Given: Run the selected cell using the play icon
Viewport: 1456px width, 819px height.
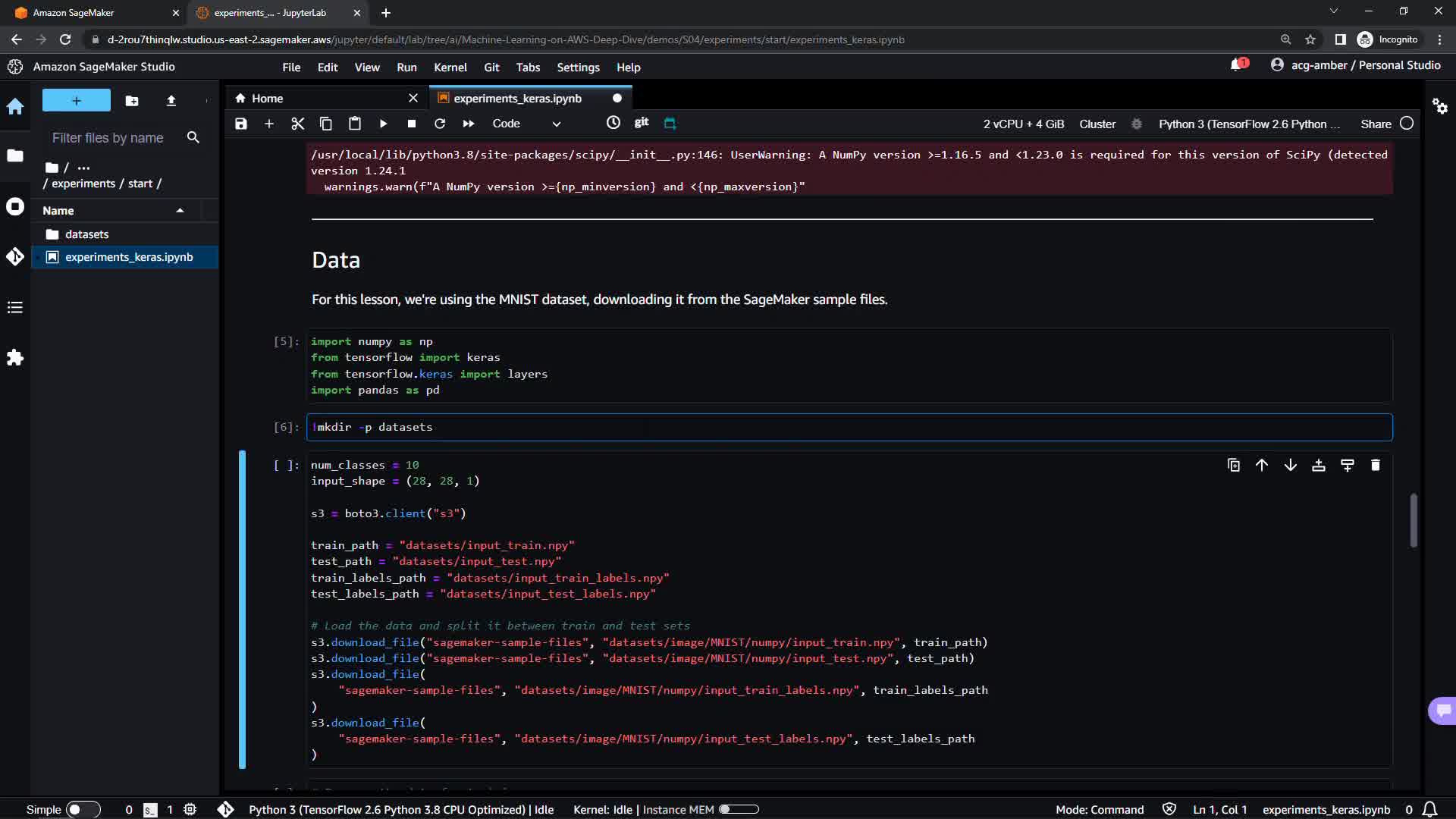Looking at the screenshot, I should click(x=383, y=124).
